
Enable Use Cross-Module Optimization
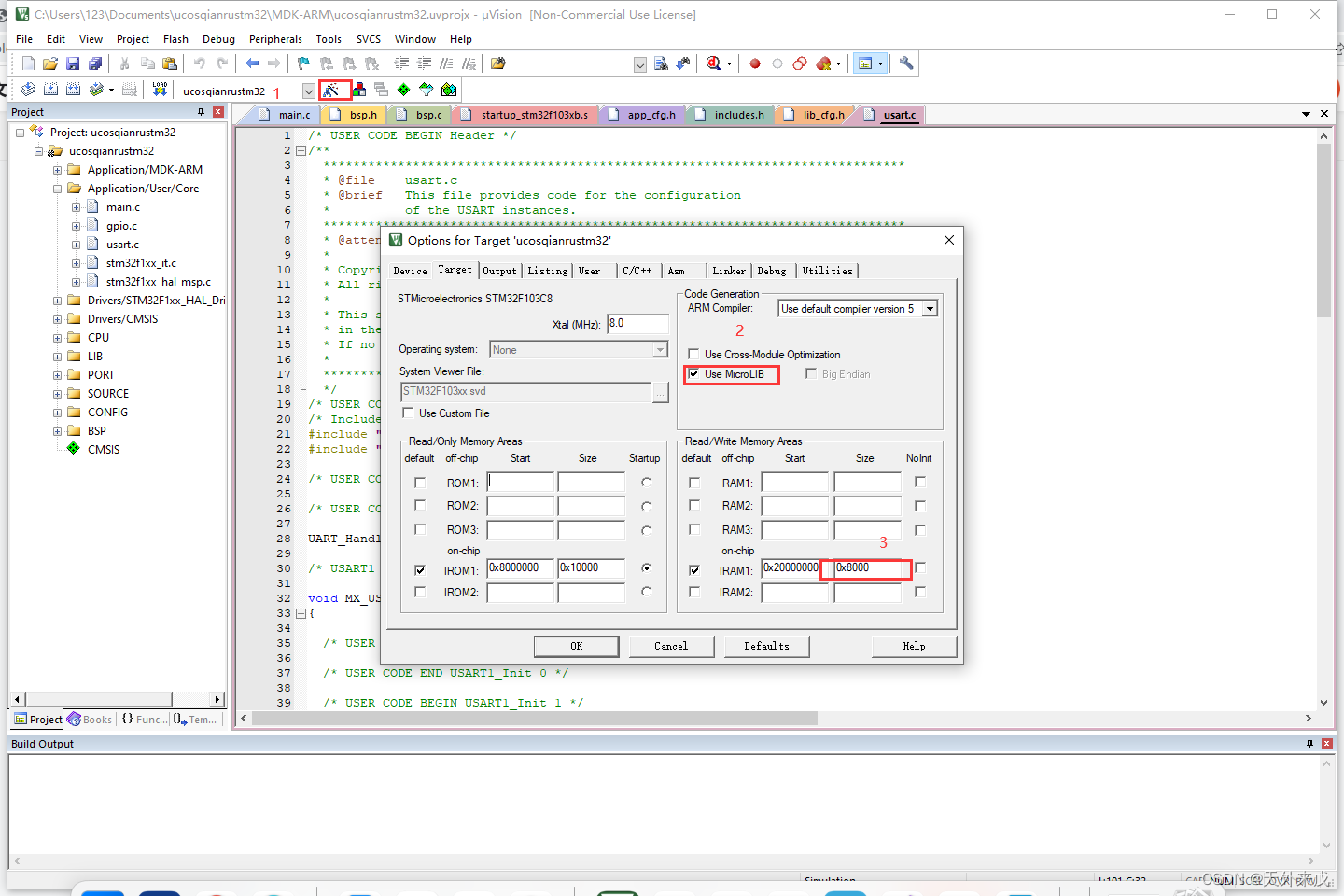click(x=693, y=354)
